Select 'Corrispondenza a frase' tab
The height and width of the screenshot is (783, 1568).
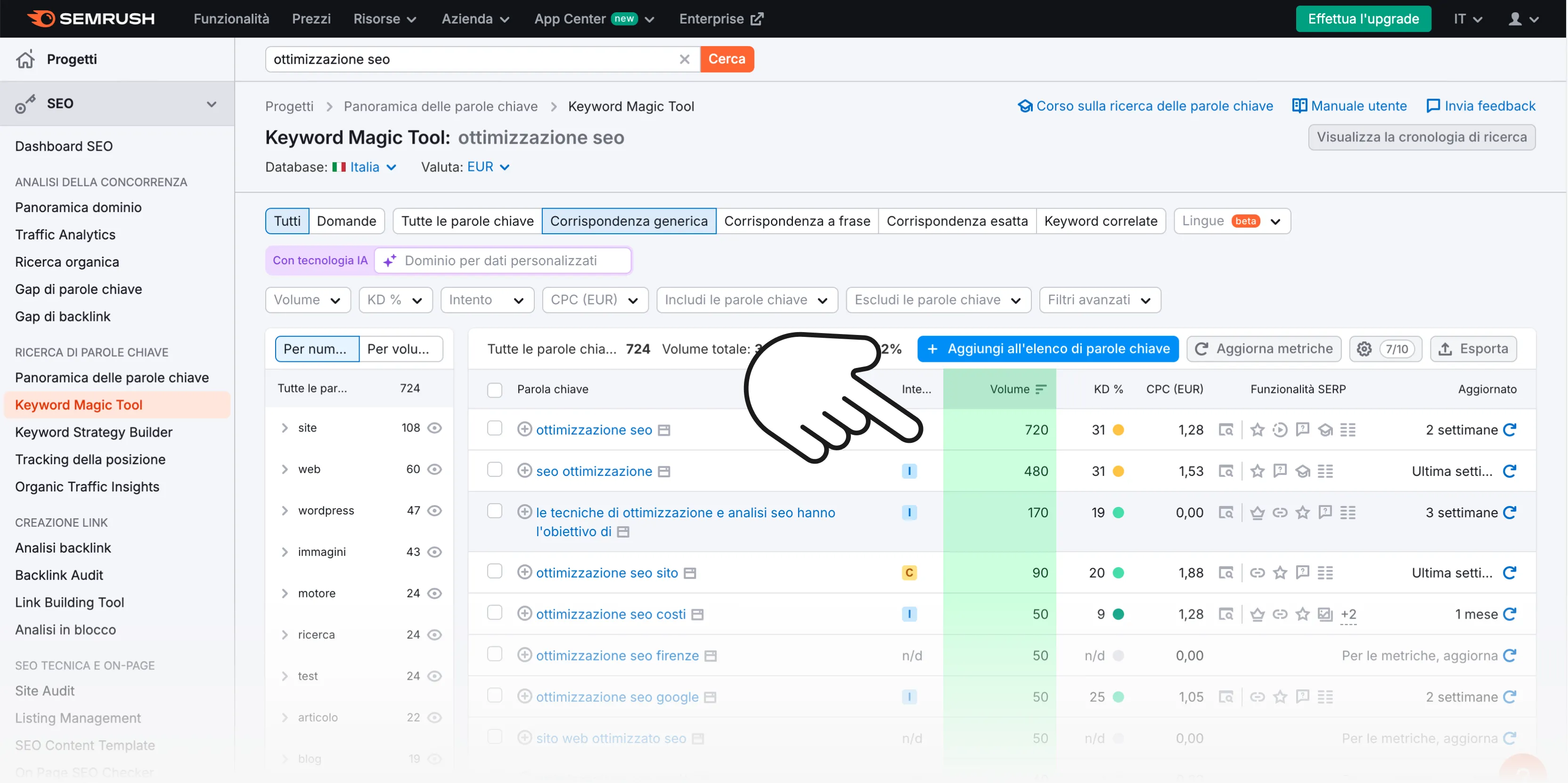[797, 221]
